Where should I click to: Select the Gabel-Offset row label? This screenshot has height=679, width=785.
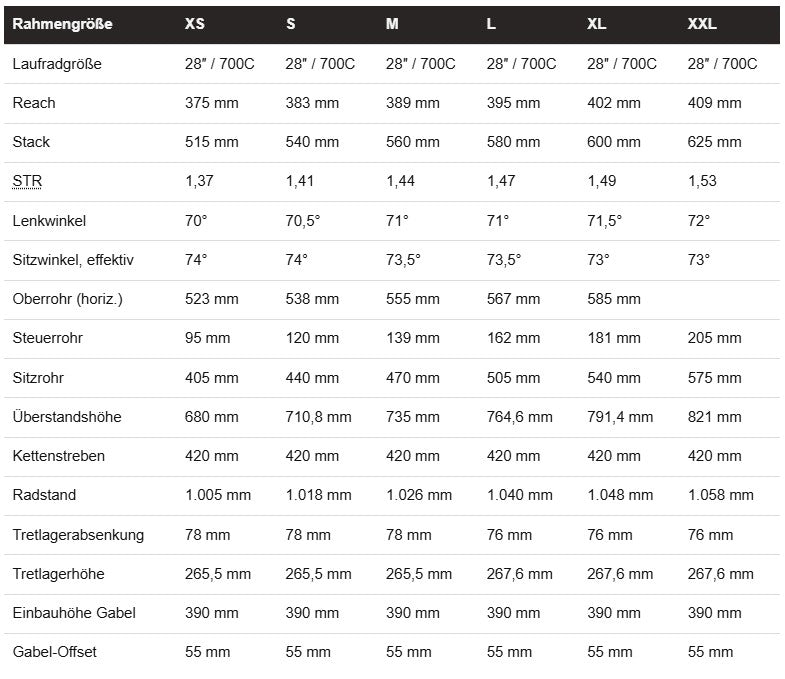54,652
